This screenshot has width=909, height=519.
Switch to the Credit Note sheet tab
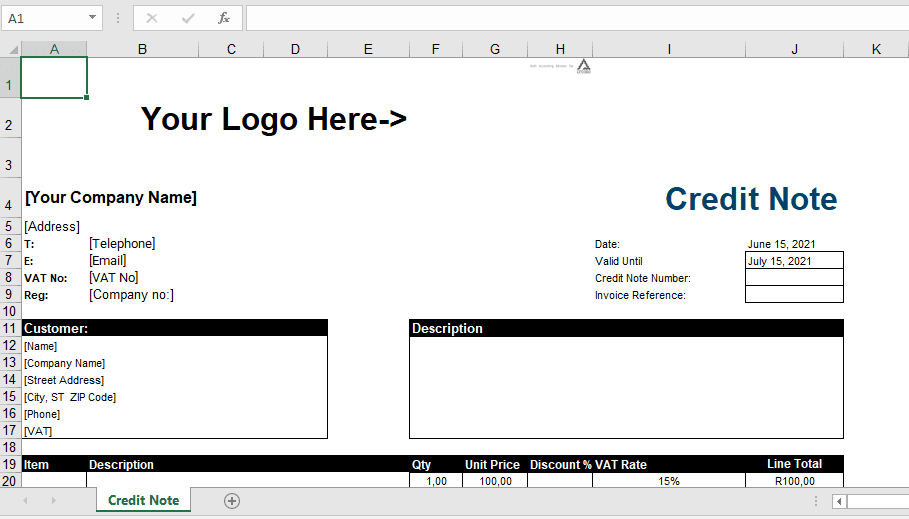click(143, 500)
